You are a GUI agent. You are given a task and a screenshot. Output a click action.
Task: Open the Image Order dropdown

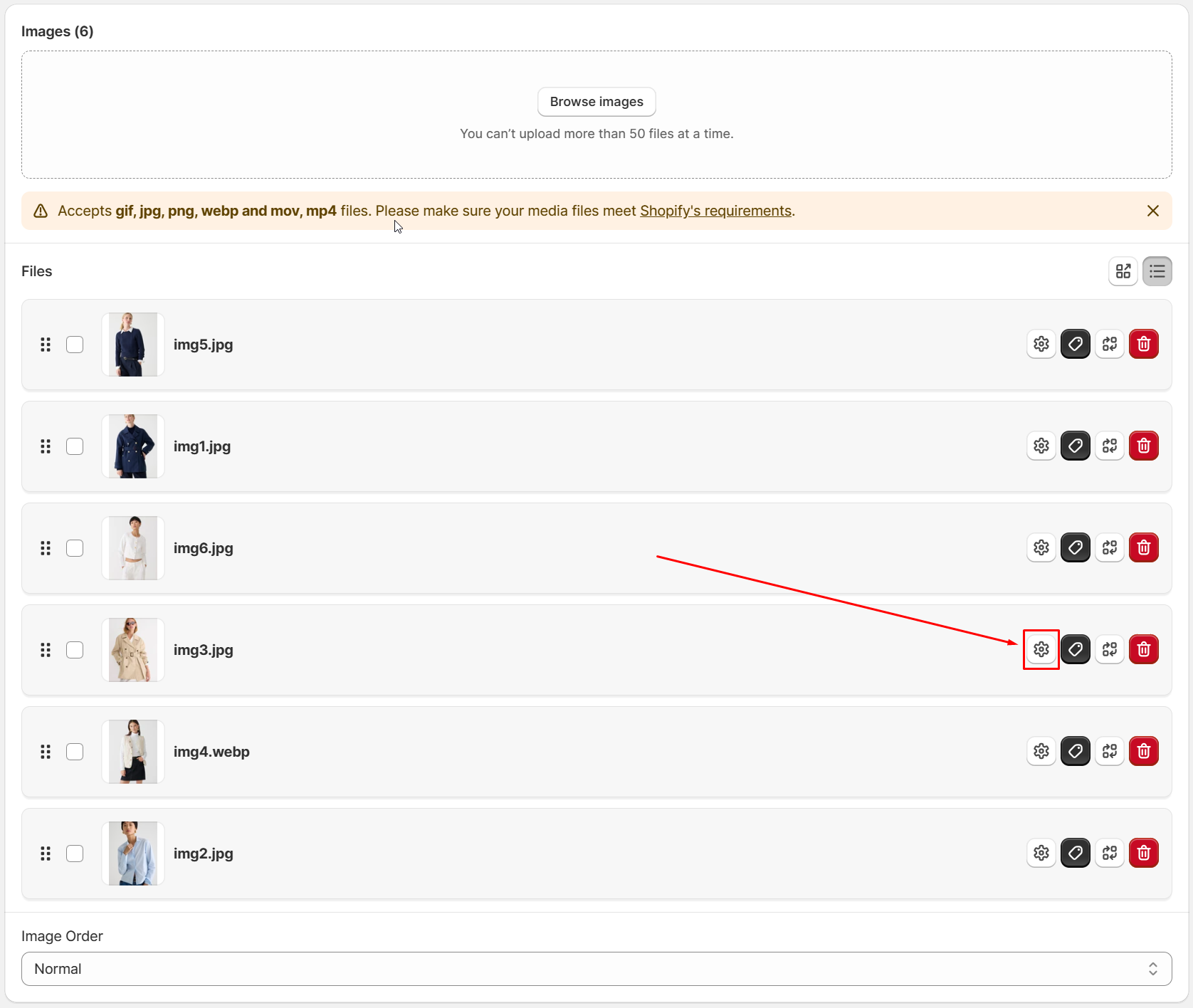(x=596, y=969)
